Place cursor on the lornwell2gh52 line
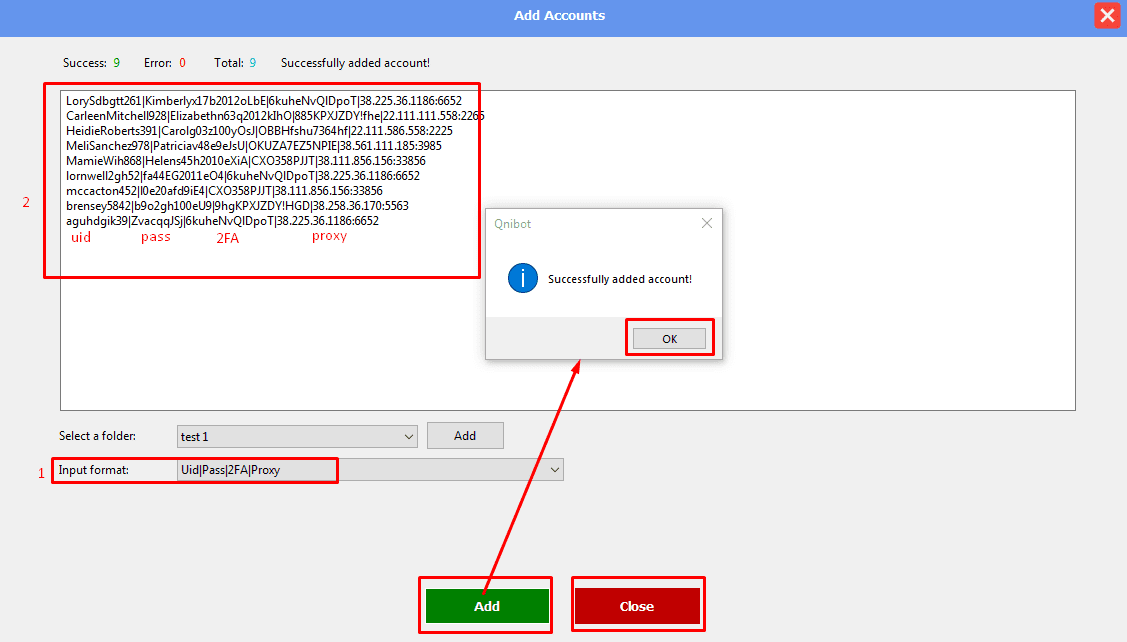Viewport: 1127px width, 642px height. [x=242, y=176]
